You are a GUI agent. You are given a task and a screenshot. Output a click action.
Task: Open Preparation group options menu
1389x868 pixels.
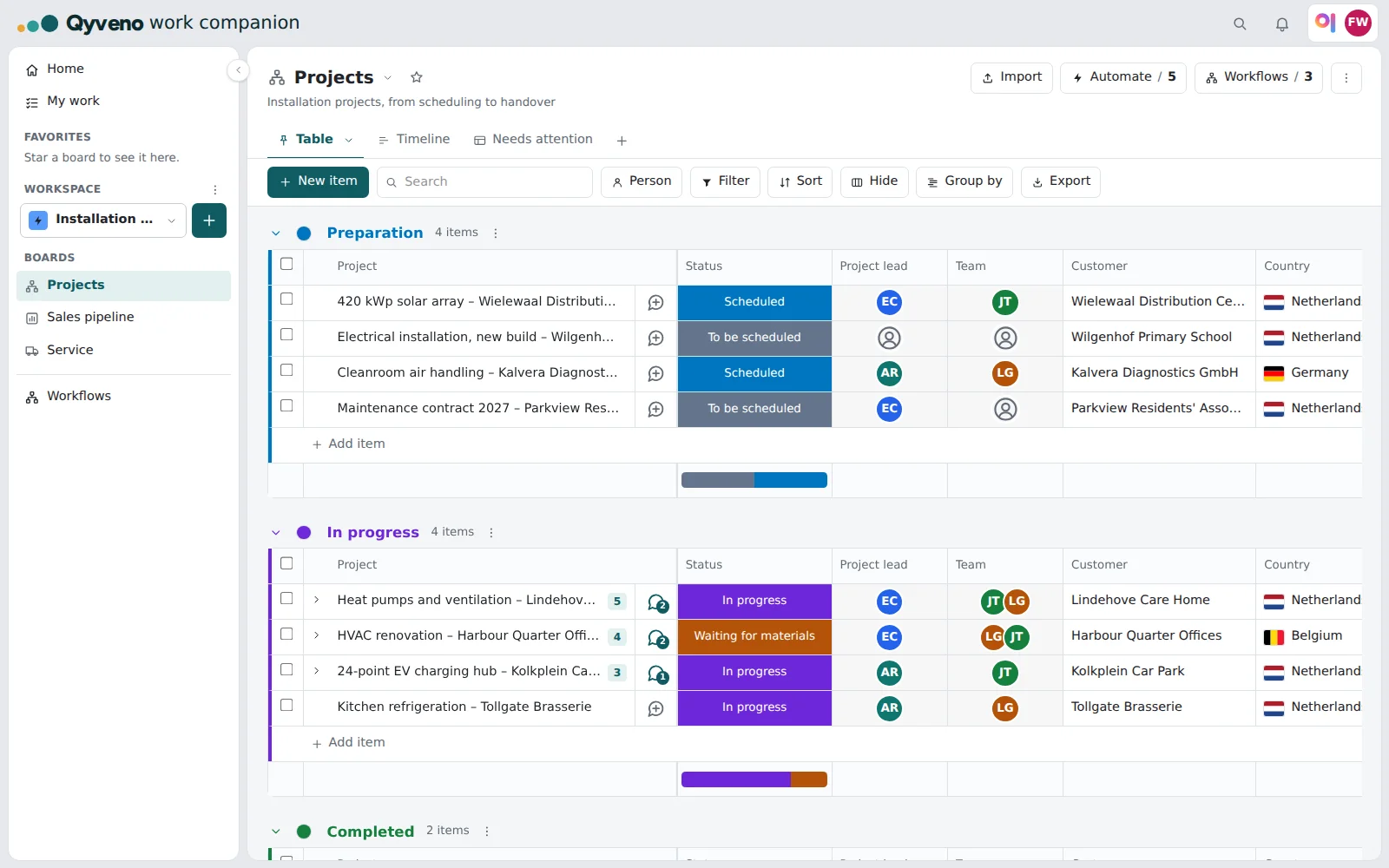[496, 233]
